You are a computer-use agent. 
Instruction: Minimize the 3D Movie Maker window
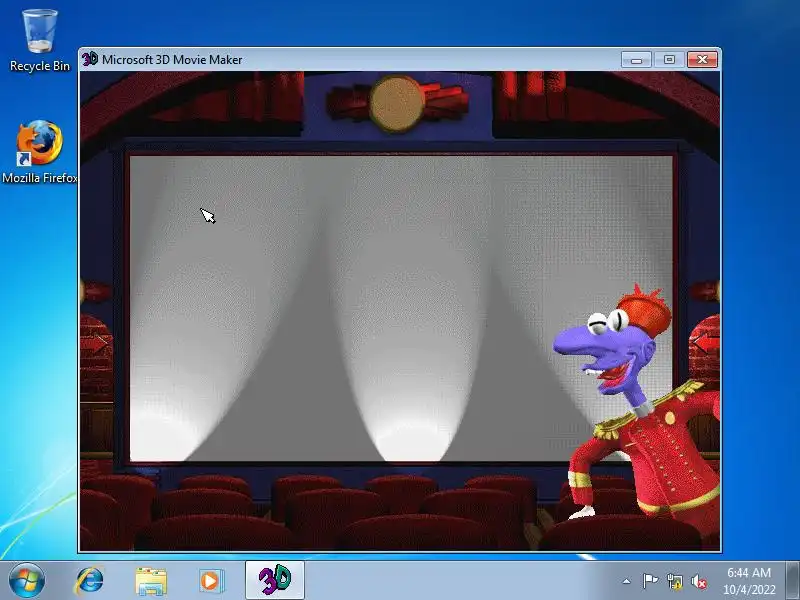(x=636, y=60)
